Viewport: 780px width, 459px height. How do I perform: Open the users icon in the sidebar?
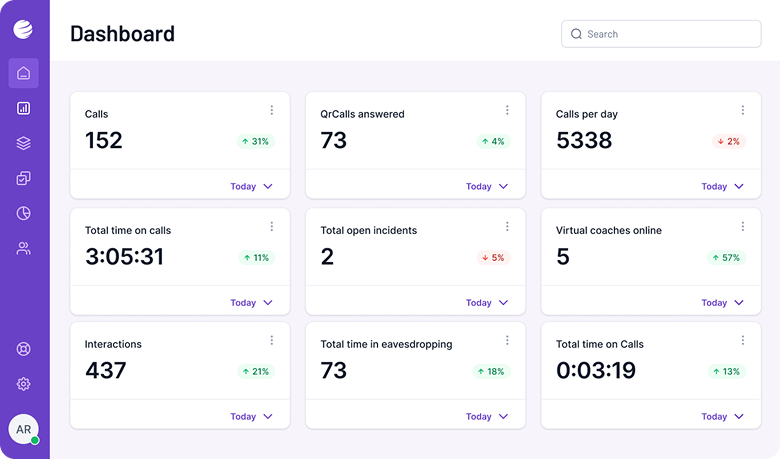pos(23,248)
